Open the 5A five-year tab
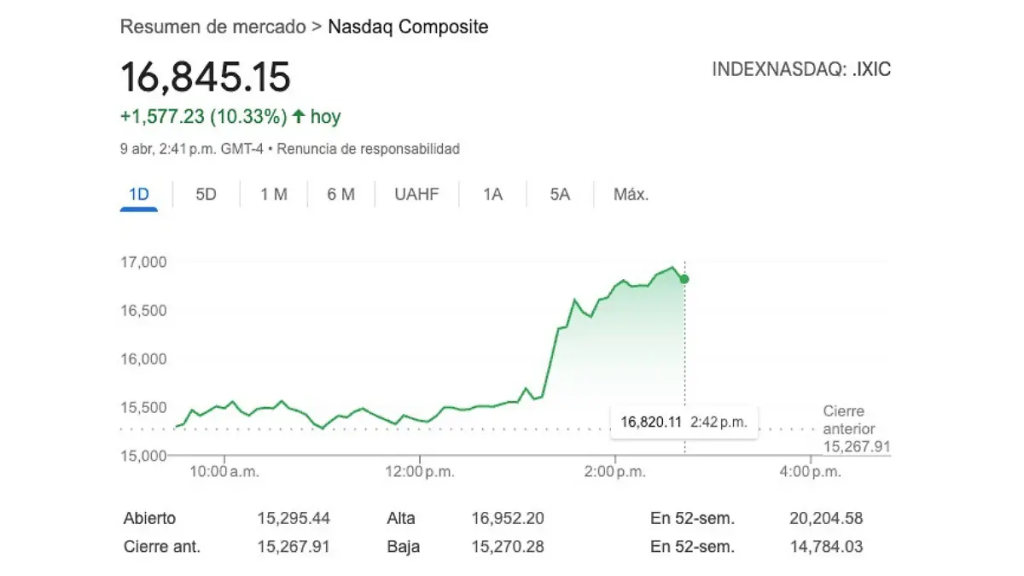This screenshot has width=1024, height=576. pyautogui.click(x=560, y=194)
